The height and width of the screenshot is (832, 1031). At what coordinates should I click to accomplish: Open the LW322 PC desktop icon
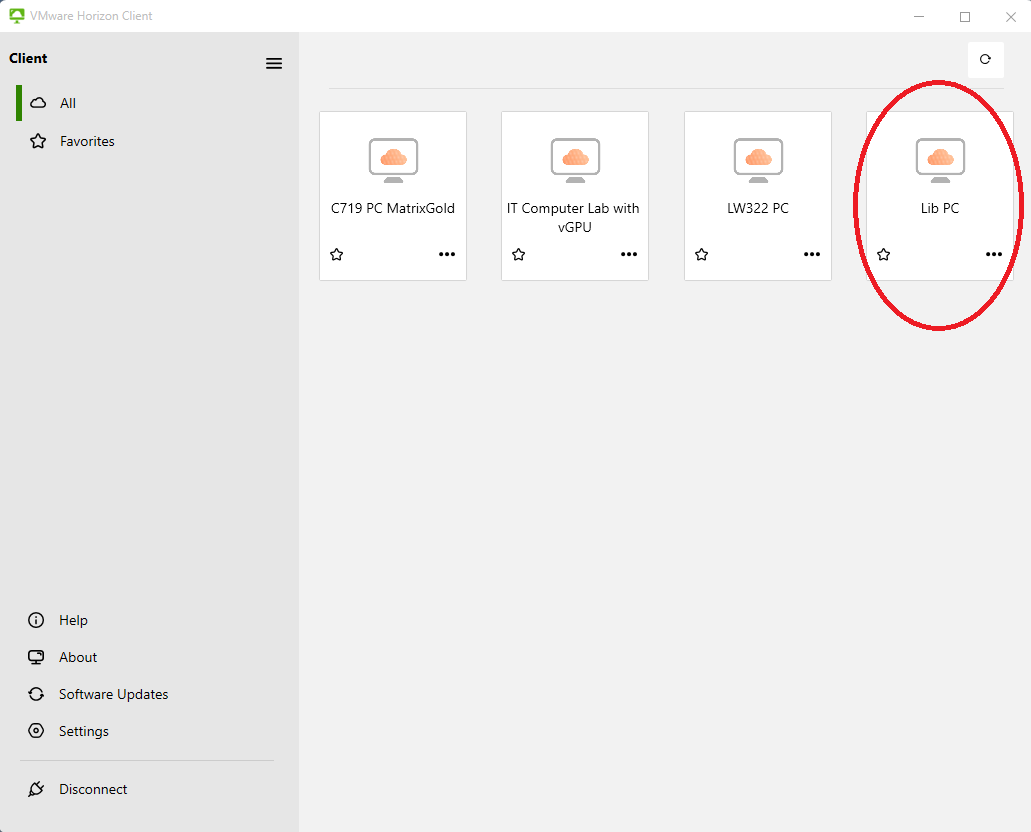tap(757, 160)
